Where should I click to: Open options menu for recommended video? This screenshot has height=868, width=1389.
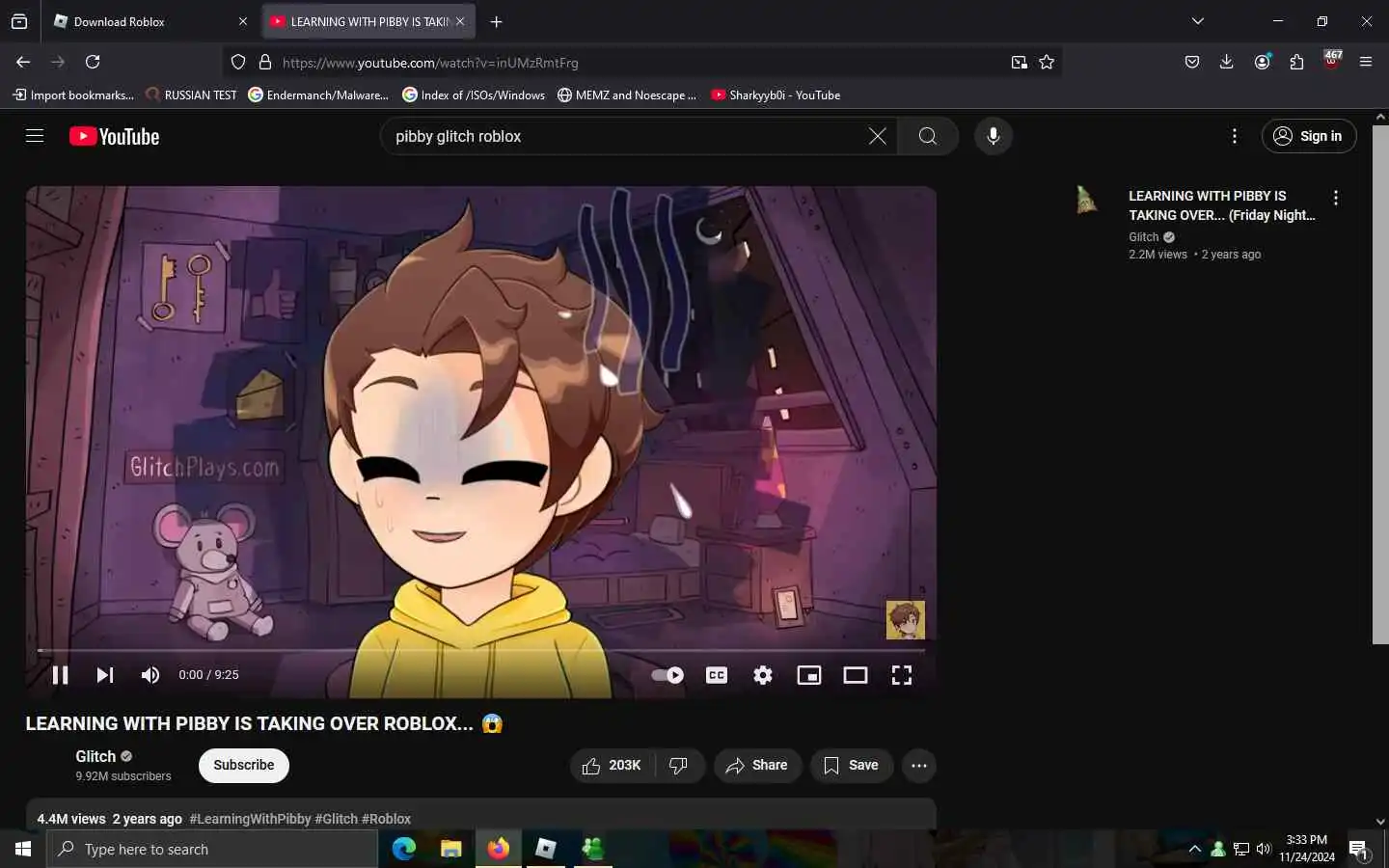click(x=1336, y=198)
